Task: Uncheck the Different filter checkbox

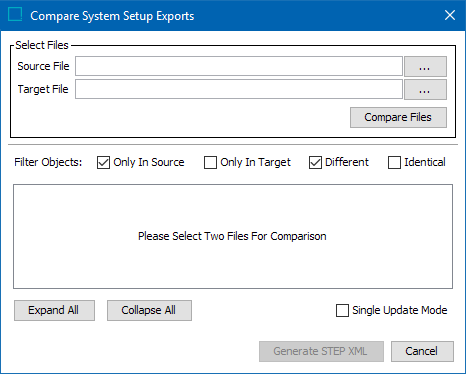Action: point(315,163)
